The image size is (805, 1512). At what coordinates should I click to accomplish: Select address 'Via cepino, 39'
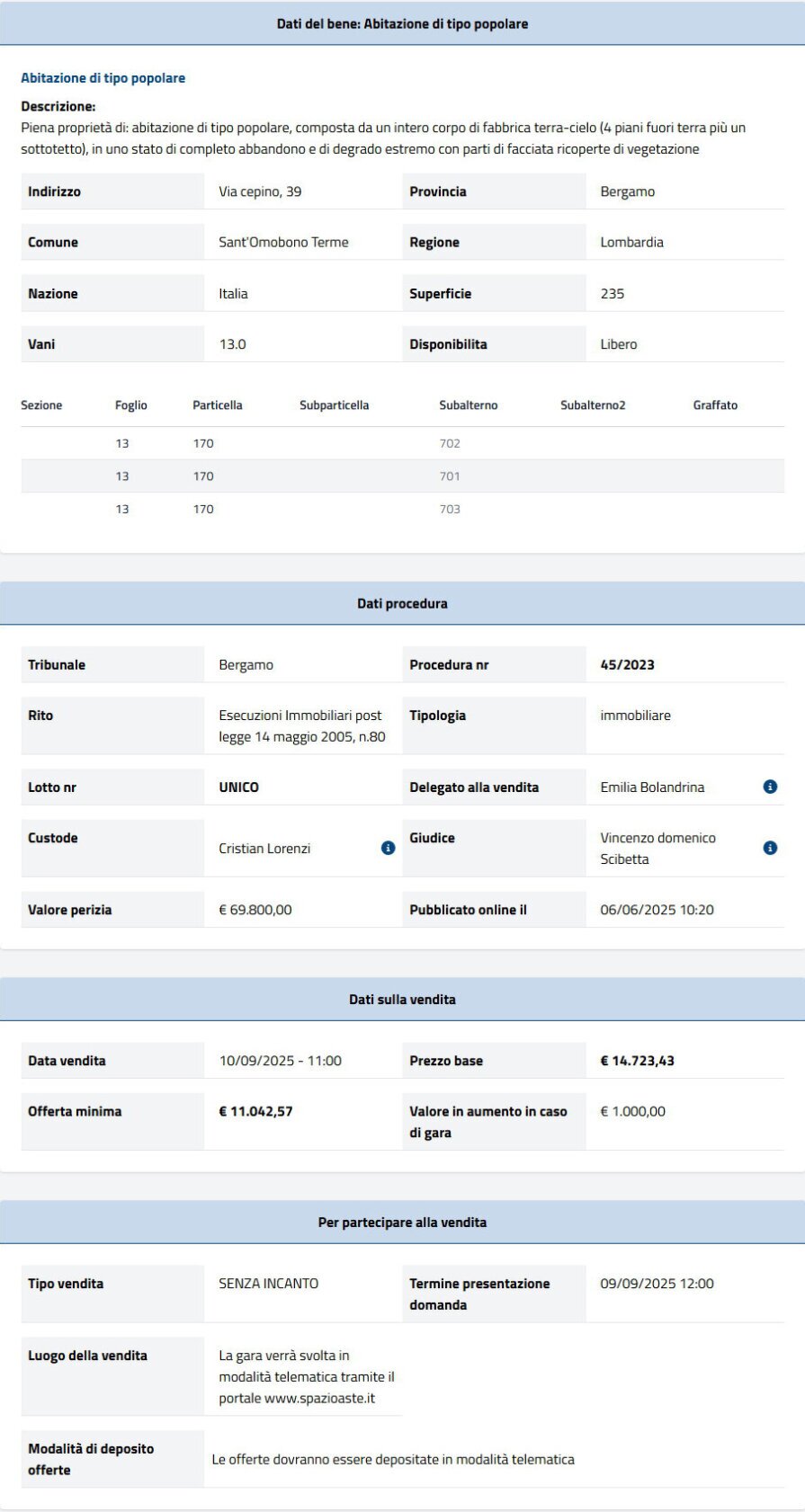pos(260,191)
